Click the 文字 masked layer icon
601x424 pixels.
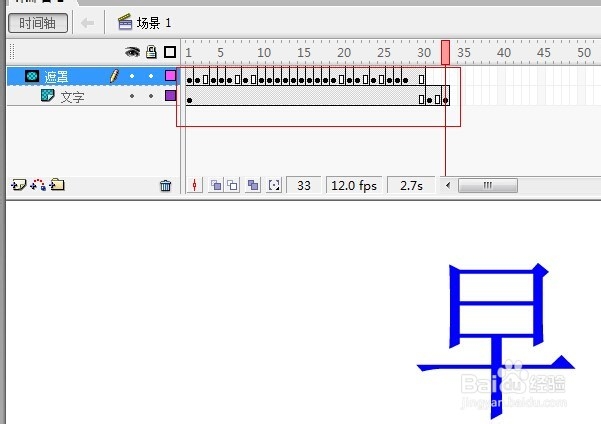tap(48, 95)
